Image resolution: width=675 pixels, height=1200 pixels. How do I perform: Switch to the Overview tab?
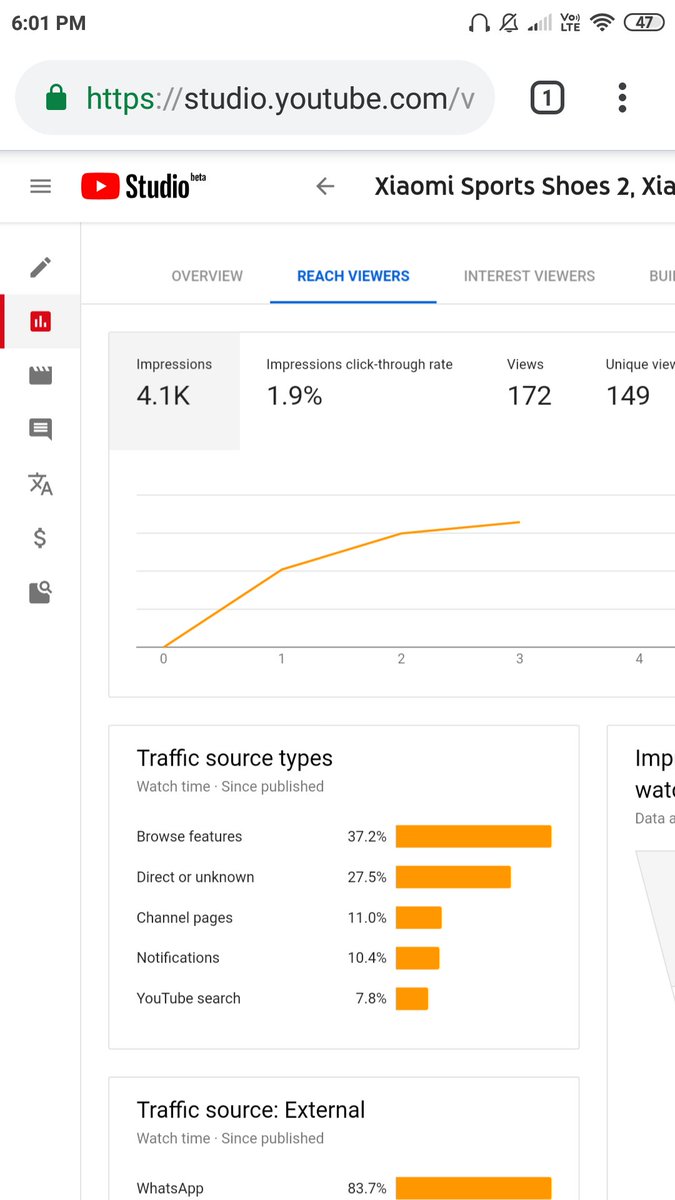click(x=207, y=276)
